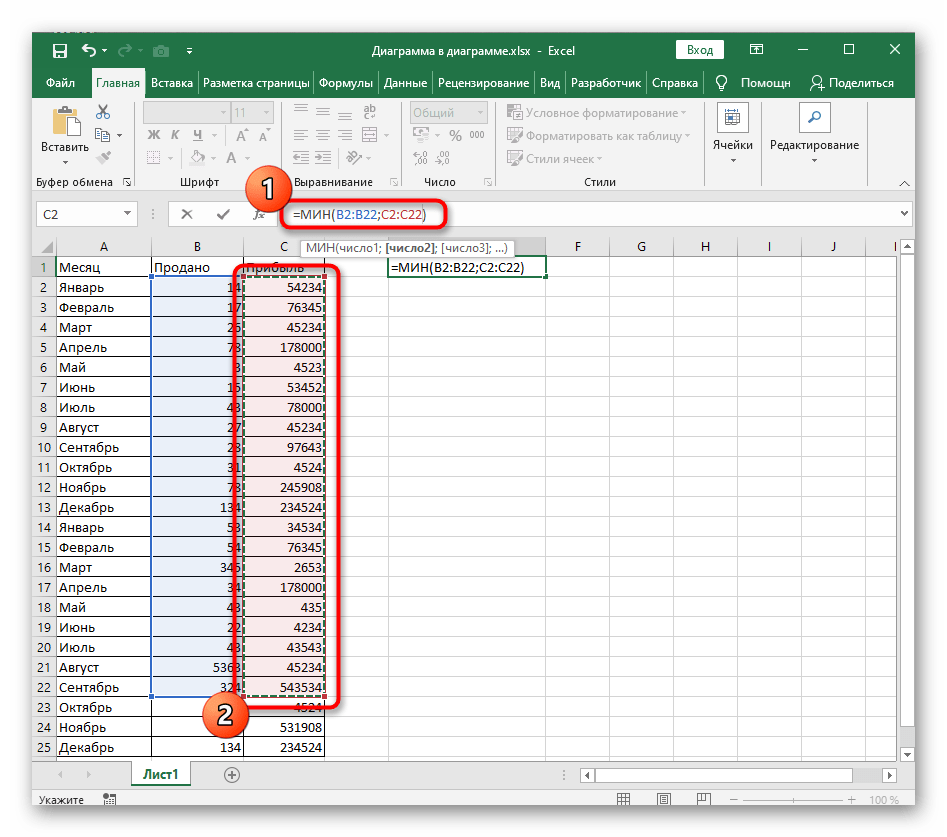Click the Cancel X formula button
This screenshot has width=947, height=837.
(x=187, y=214)
